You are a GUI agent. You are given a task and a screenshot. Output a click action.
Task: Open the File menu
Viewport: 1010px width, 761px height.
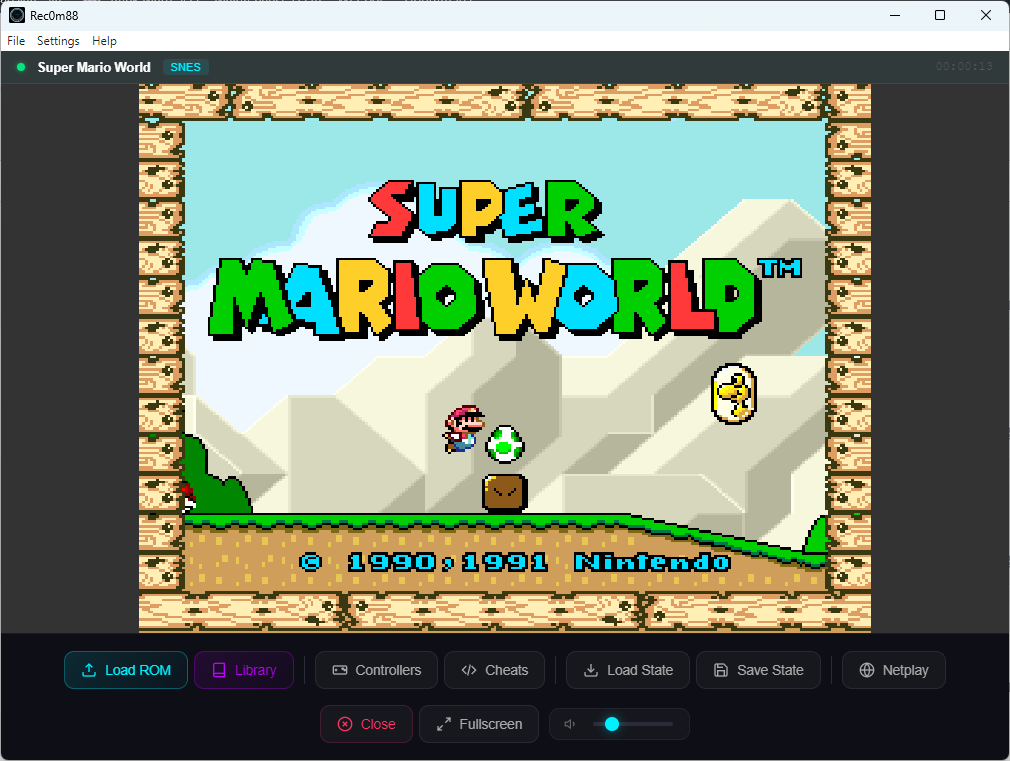[x=16, y=41]
